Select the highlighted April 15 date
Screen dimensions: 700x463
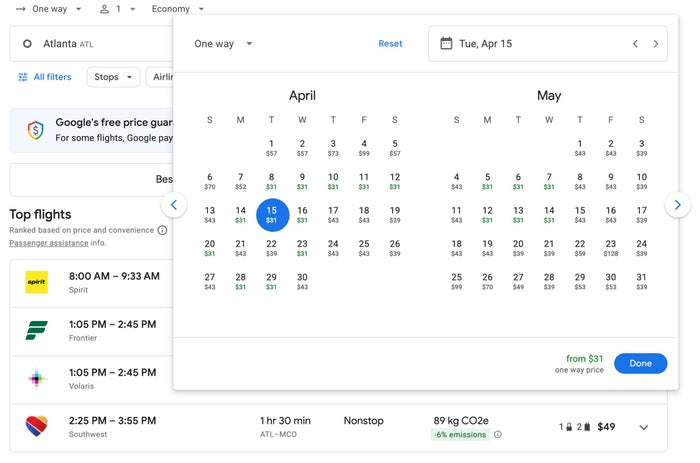tap(272, 215)
